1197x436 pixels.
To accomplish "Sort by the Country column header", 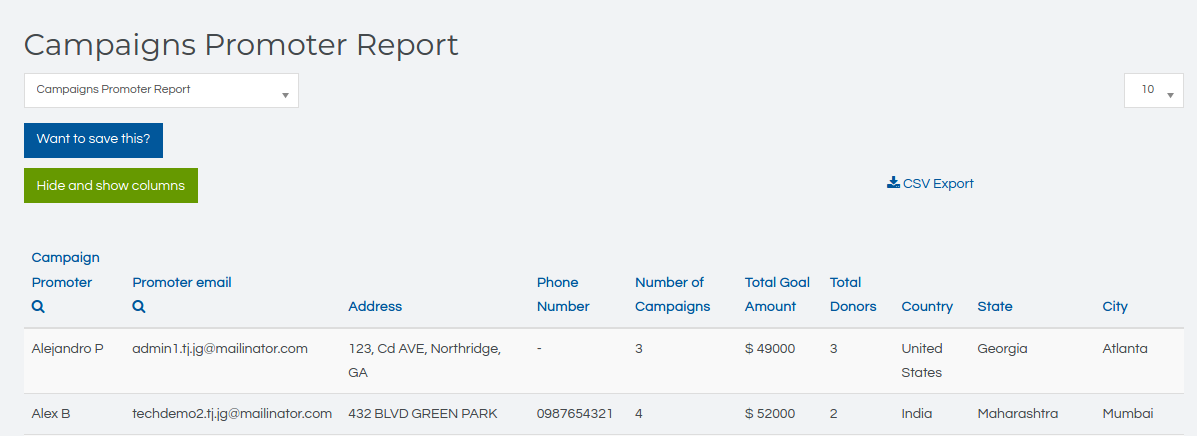I will (x=927, y=307).
